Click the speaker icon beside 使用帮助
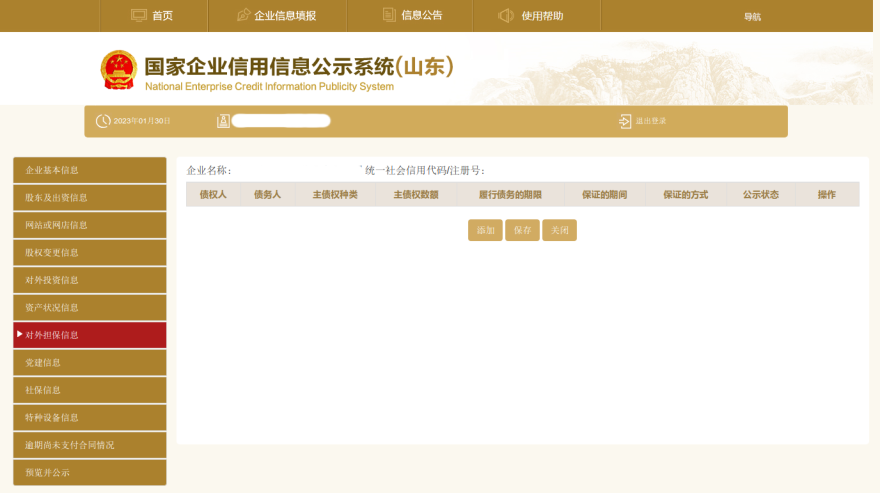 (506, 16)
